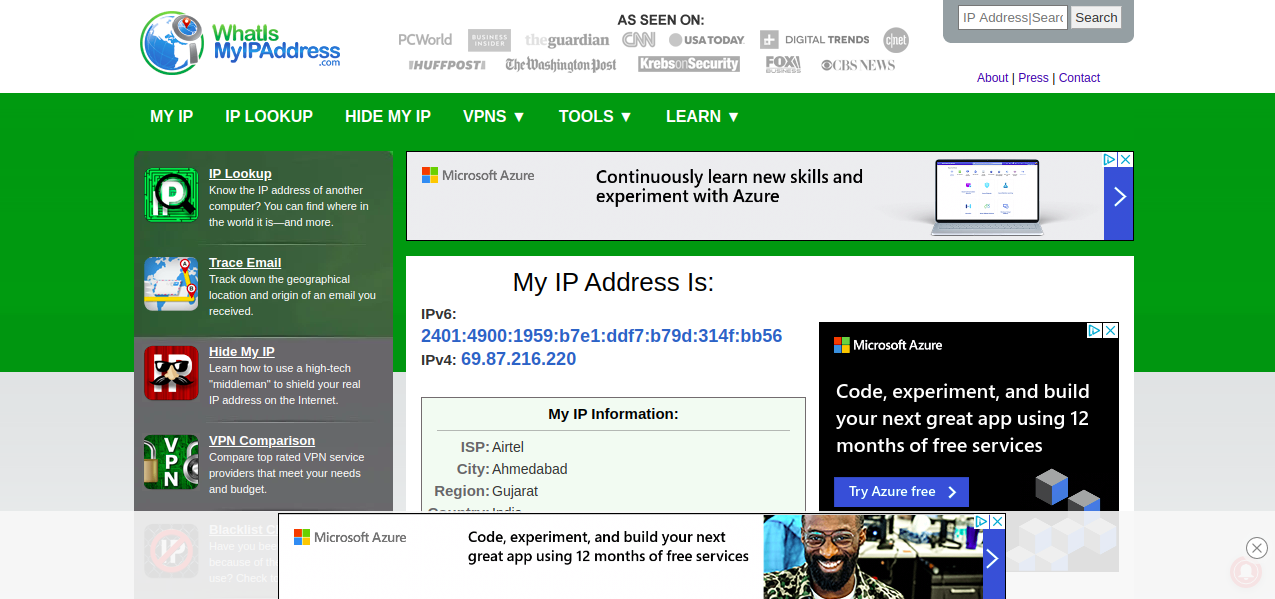Screen dimensions: 1275x599
Task: Dismiss the bottom overlay with circled X
Action: tap(1257, 548)
